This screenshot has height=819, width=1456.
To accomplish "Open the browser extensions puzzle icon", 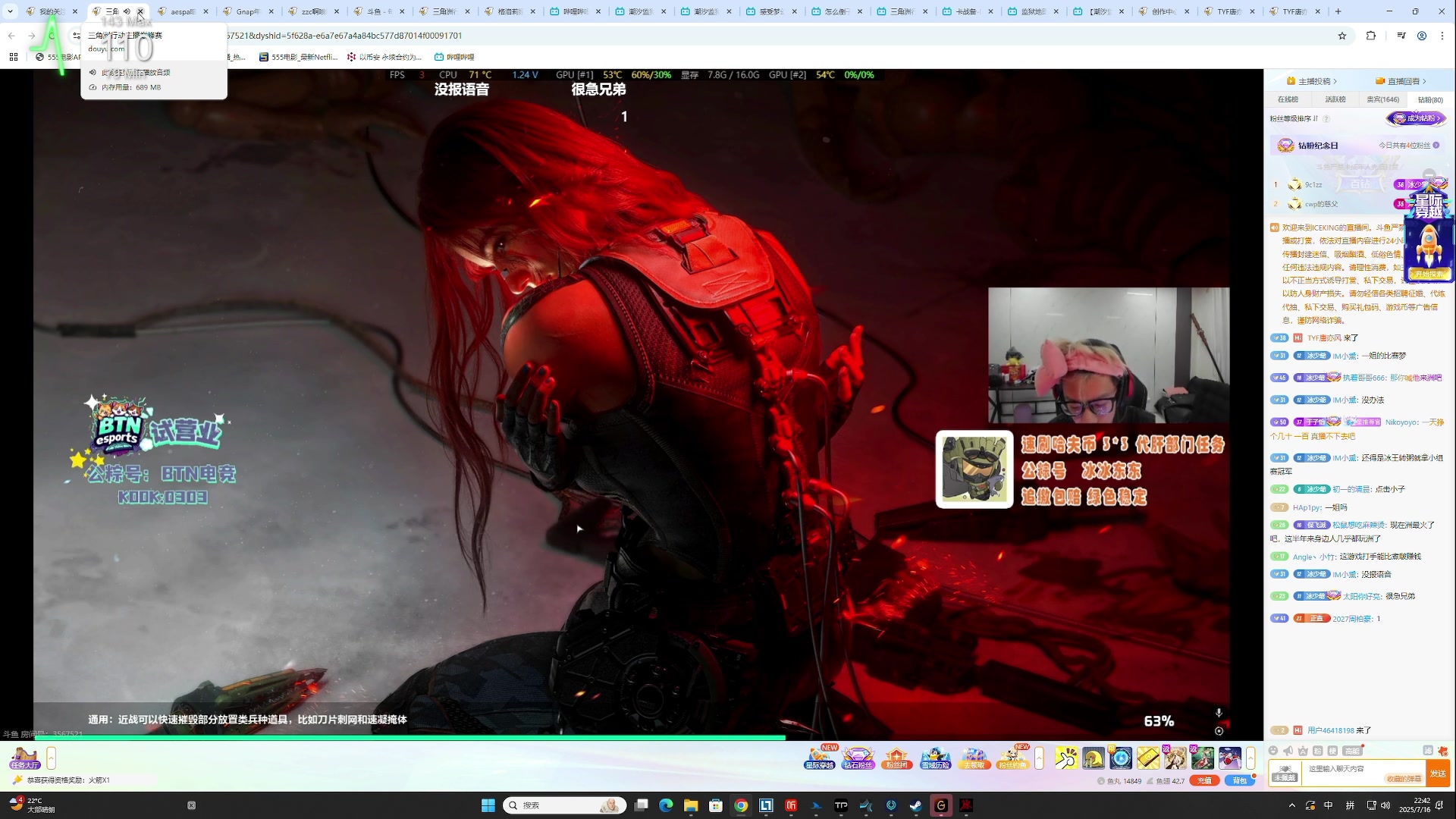I will [x=1371, y=36].
